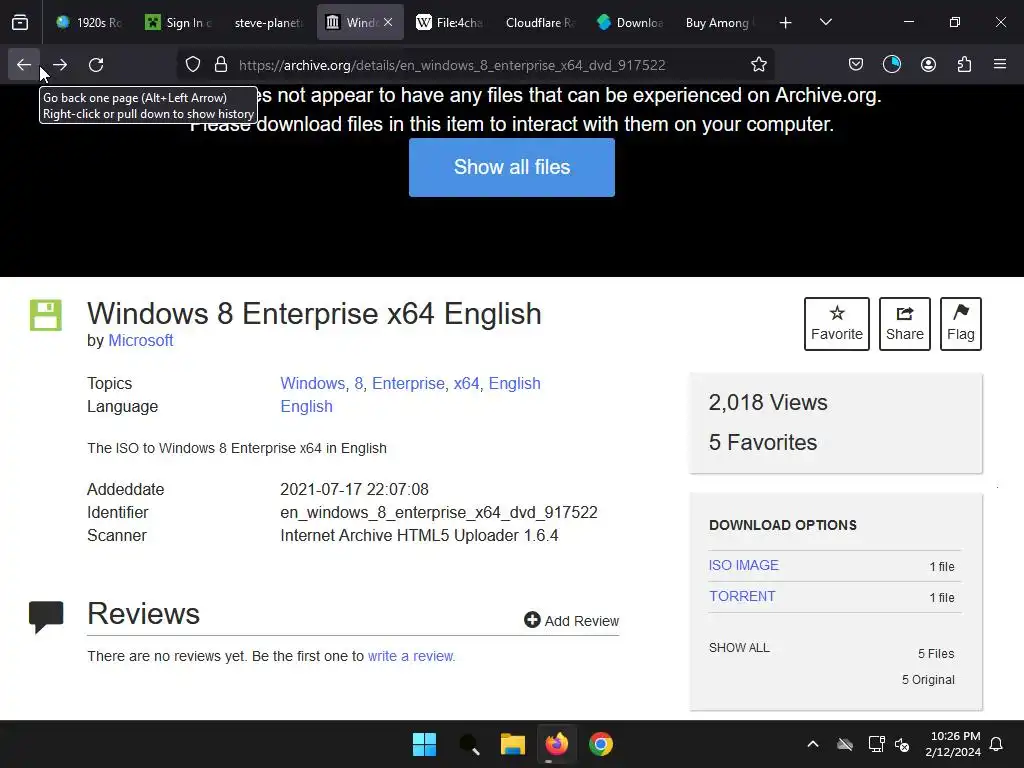The height and width of the screenshot is (768, 1024).
Task: Click the muted volume tray icon
Action: 902,744
